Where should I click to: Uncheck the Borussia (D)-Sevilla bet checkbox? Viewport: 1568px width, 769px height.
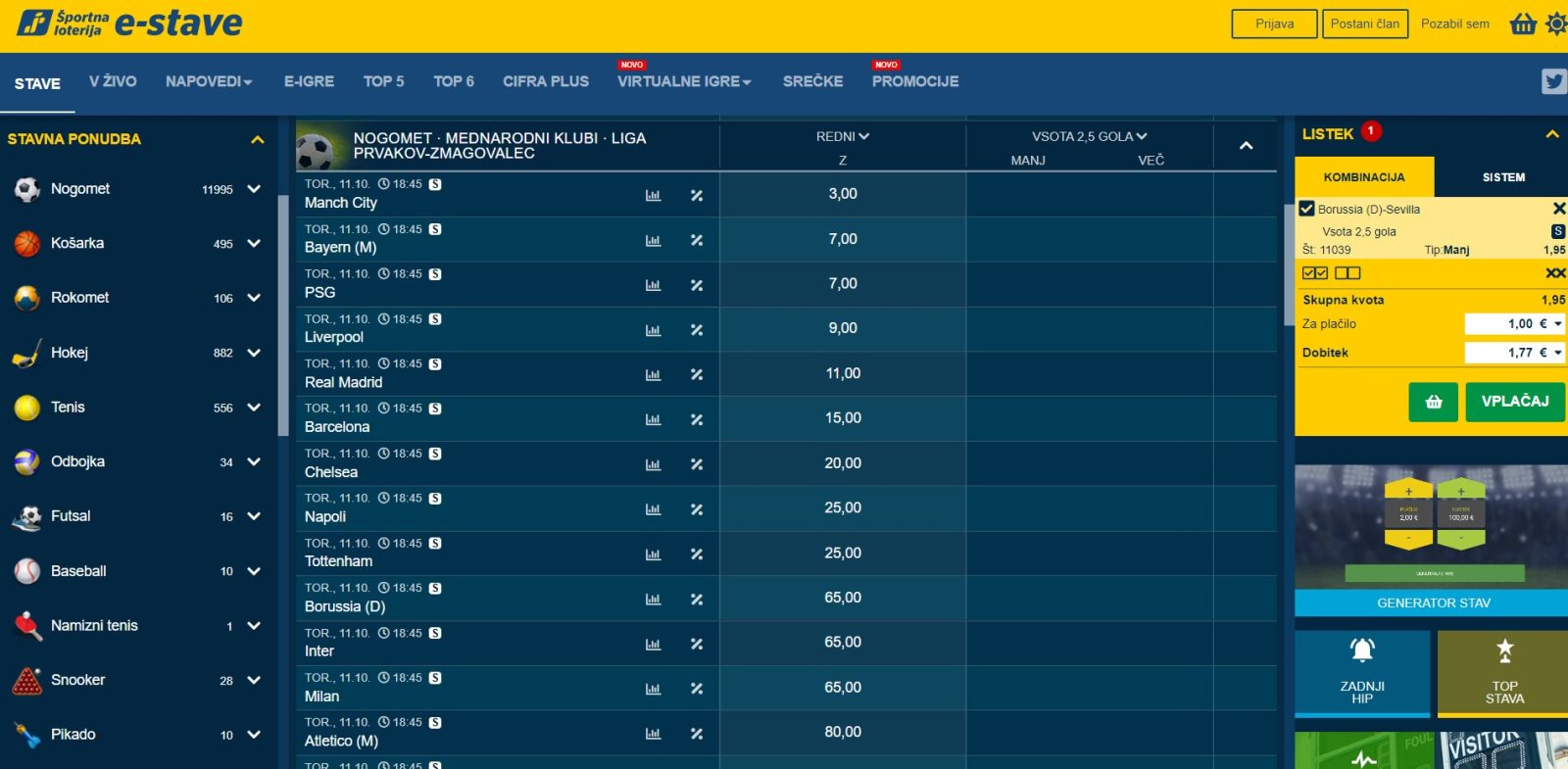1306,209
